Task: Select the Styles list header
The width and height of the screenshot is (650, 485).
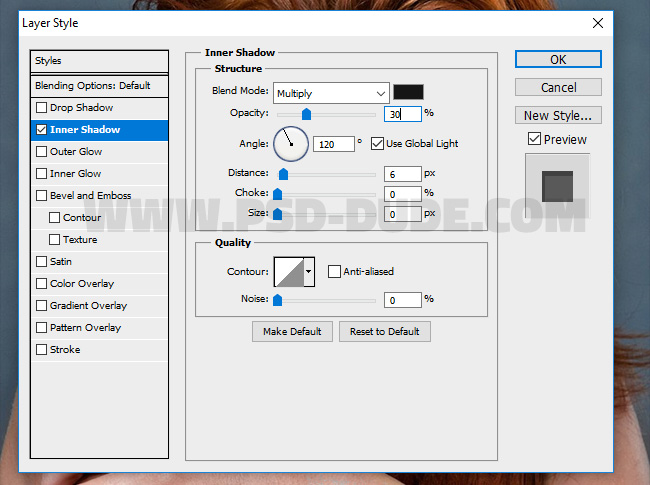Action: pyautogui.click(x=99, y=61)
